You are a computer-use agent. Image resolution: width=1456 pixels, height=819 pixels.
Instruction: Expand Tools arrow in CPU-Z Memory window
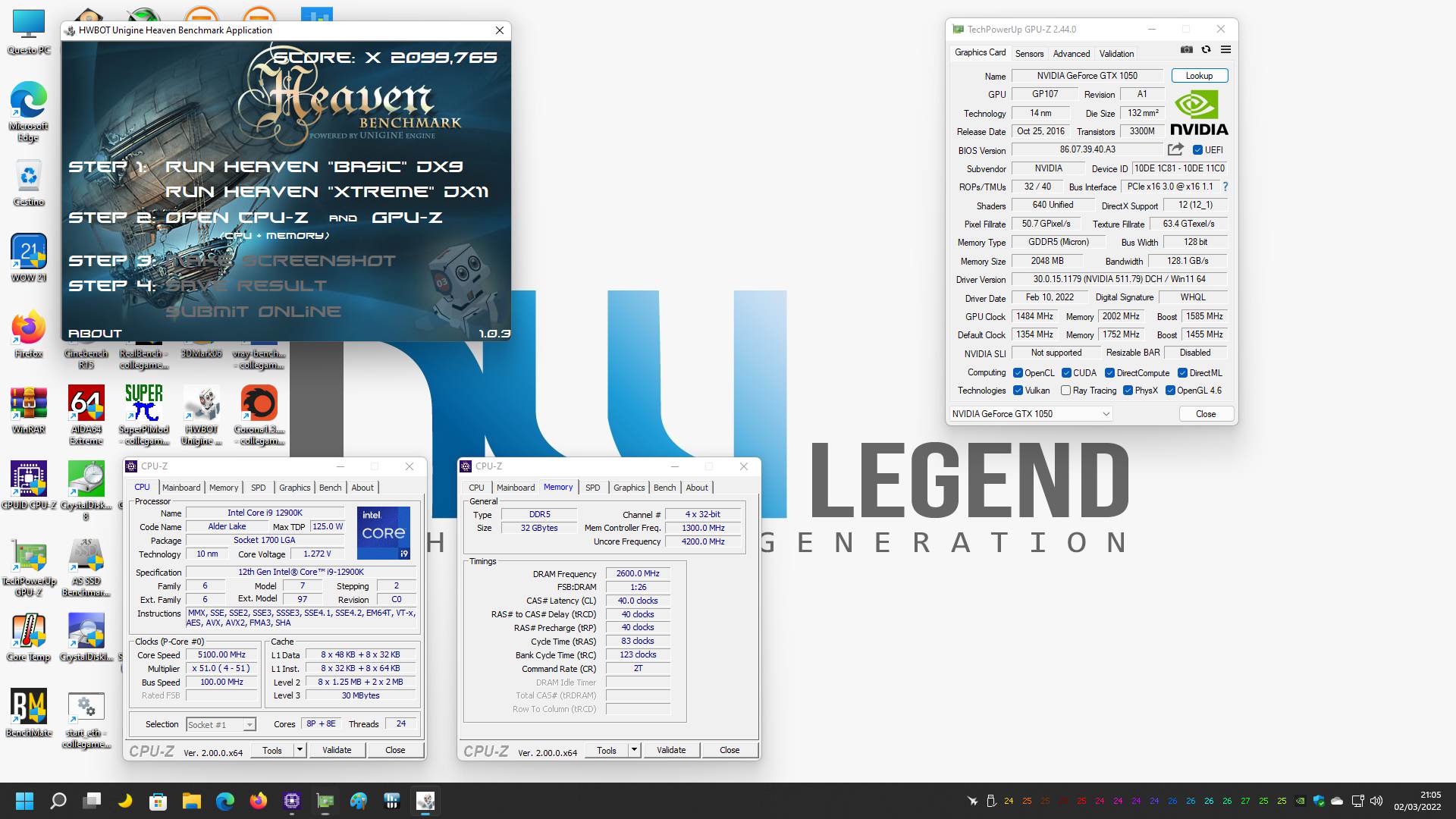click(x=634, y=750)
